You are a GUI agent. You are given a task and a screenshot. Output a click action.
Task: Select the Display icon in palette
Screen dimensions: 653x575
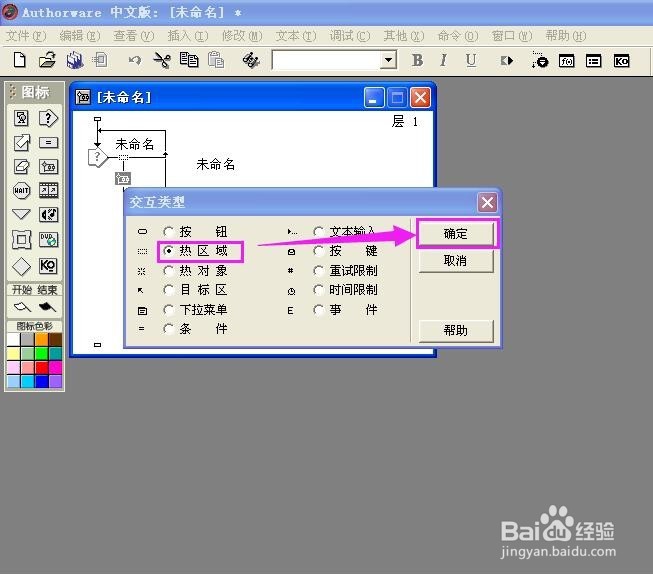[x=21, y=118]
